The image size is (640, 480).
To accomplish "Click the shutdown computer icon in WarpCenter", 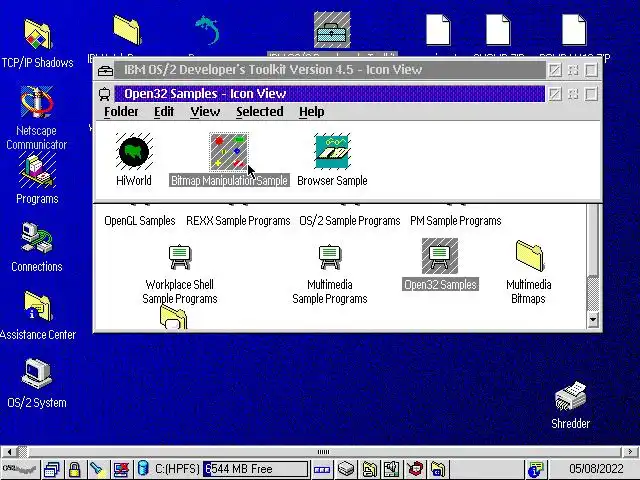I will [x=121, y=469].
